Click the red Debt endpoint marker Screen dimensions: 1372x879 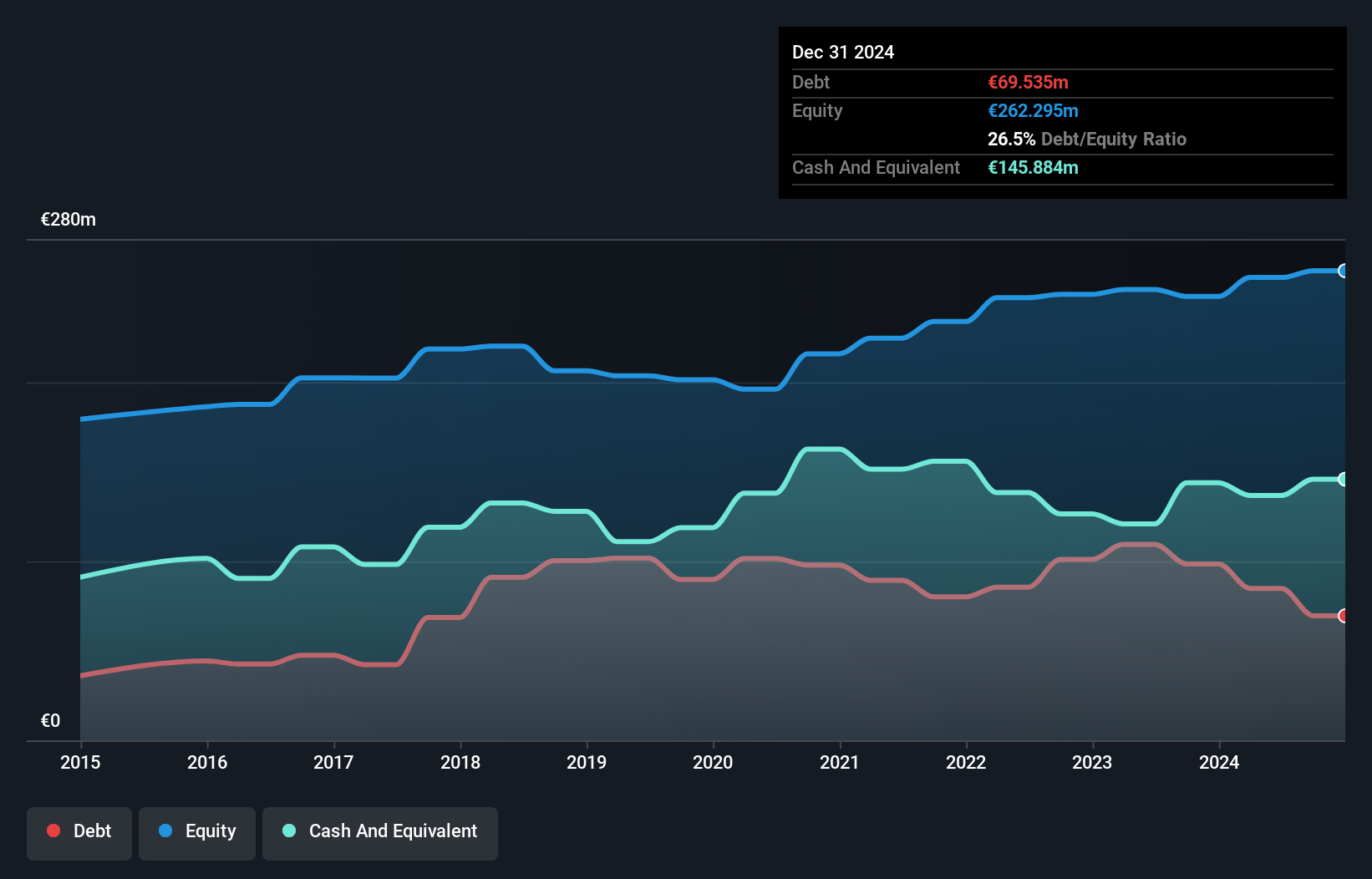click(x=1343, y=616)
